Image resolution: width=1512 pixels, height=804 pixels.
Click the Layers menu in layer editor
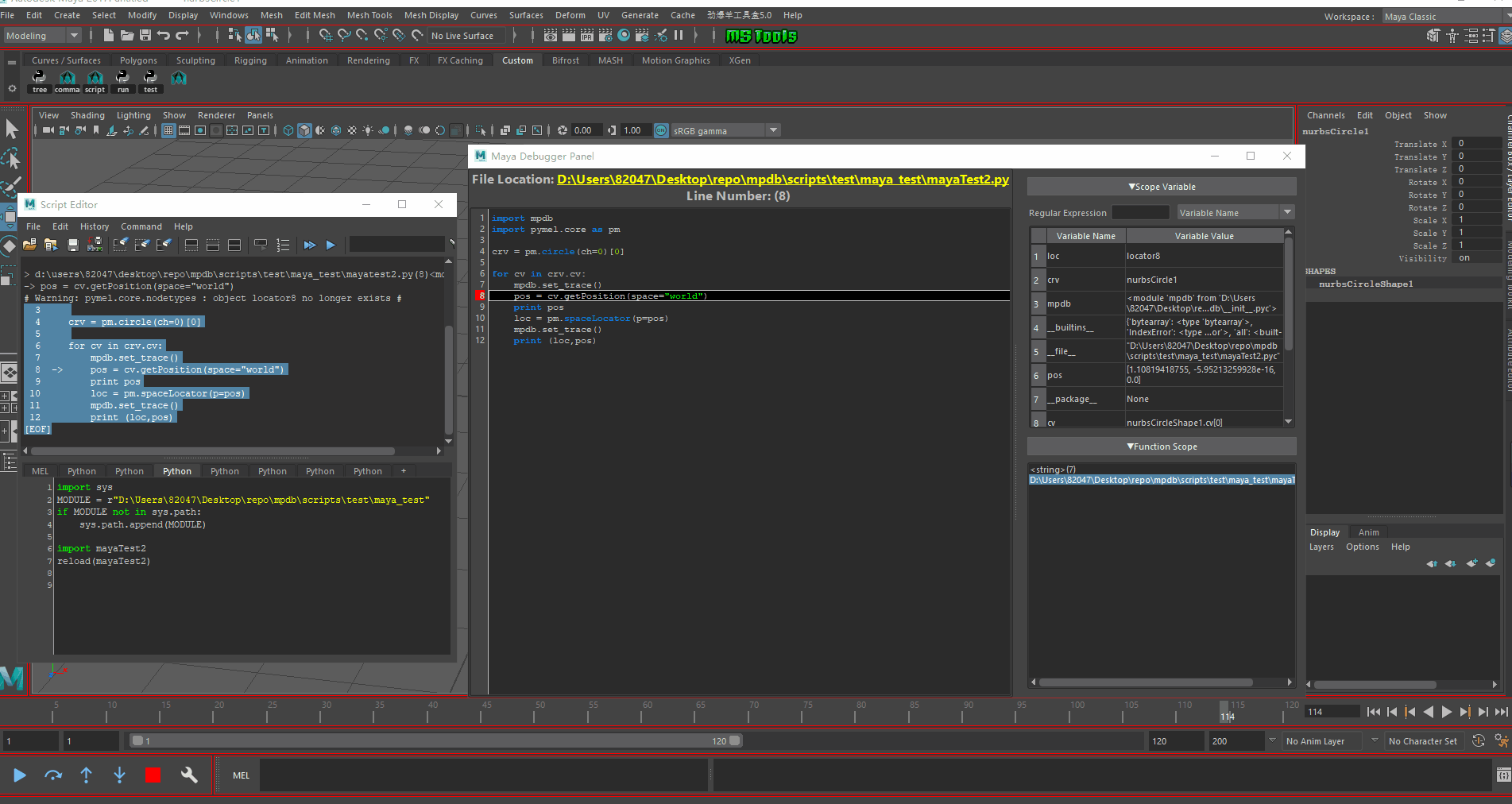[1321, 547]
